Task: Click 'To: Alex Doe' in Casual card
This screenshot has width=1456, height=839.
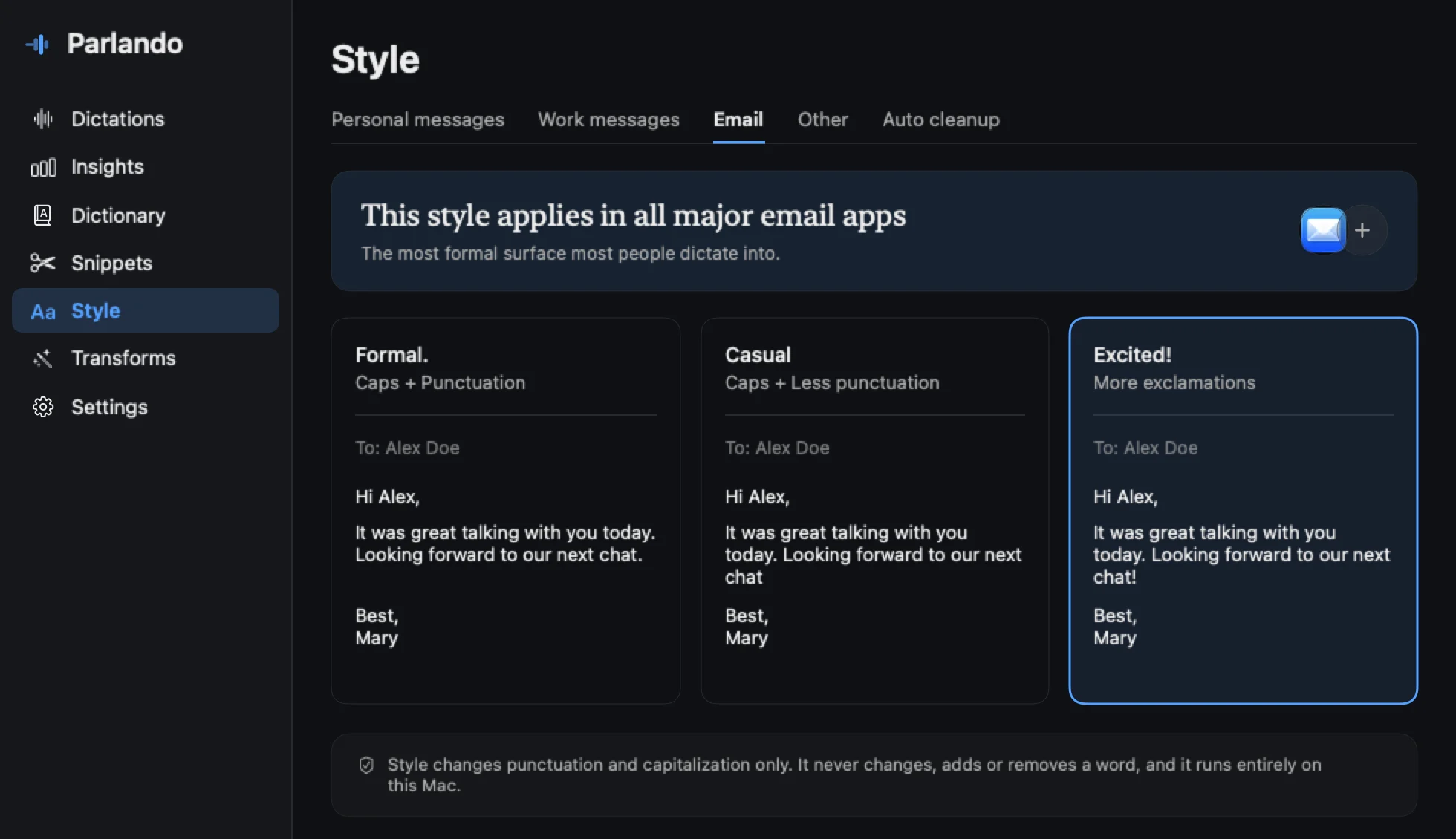Action: [777, 448]
